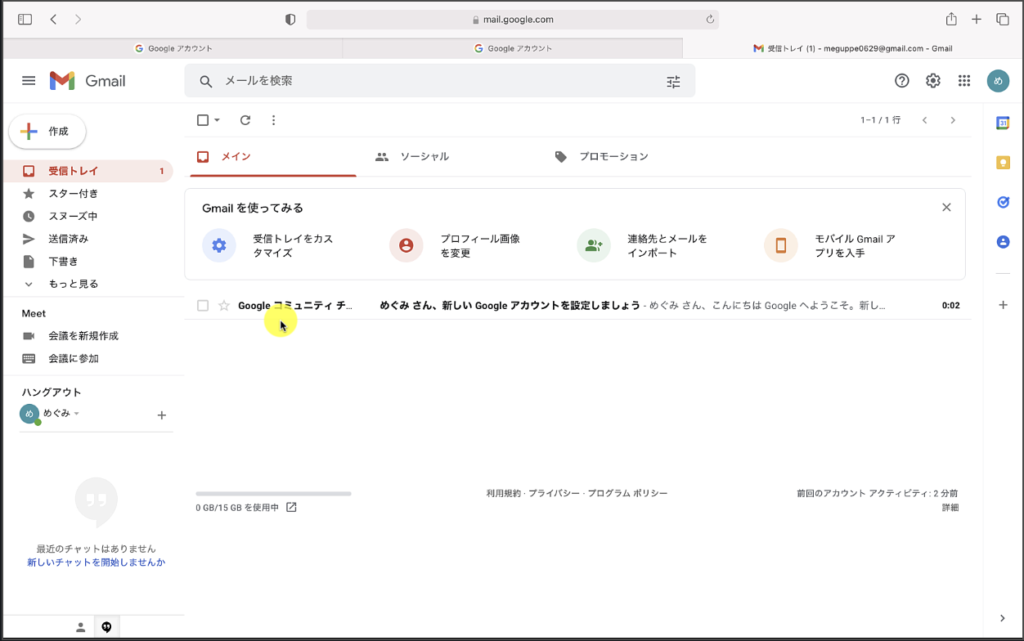1024x641 pixels.
Task: Click 受信トレイをカスタマイズ
Action: point(269,246)
